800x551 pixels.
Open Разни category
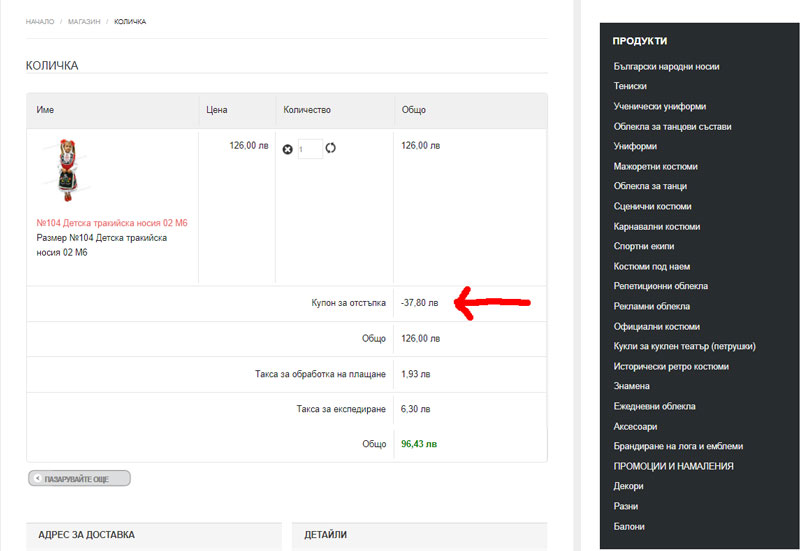626,507
